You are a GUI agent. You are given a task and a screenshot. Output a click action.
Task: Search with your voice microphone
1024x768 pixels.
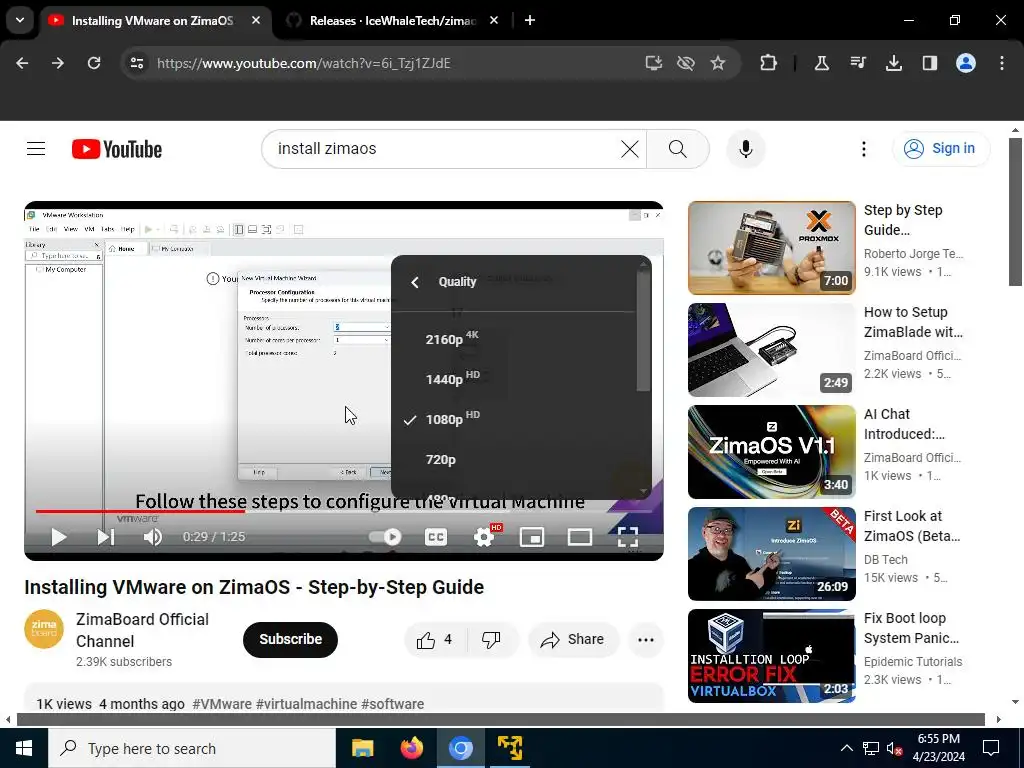(745, 149)
